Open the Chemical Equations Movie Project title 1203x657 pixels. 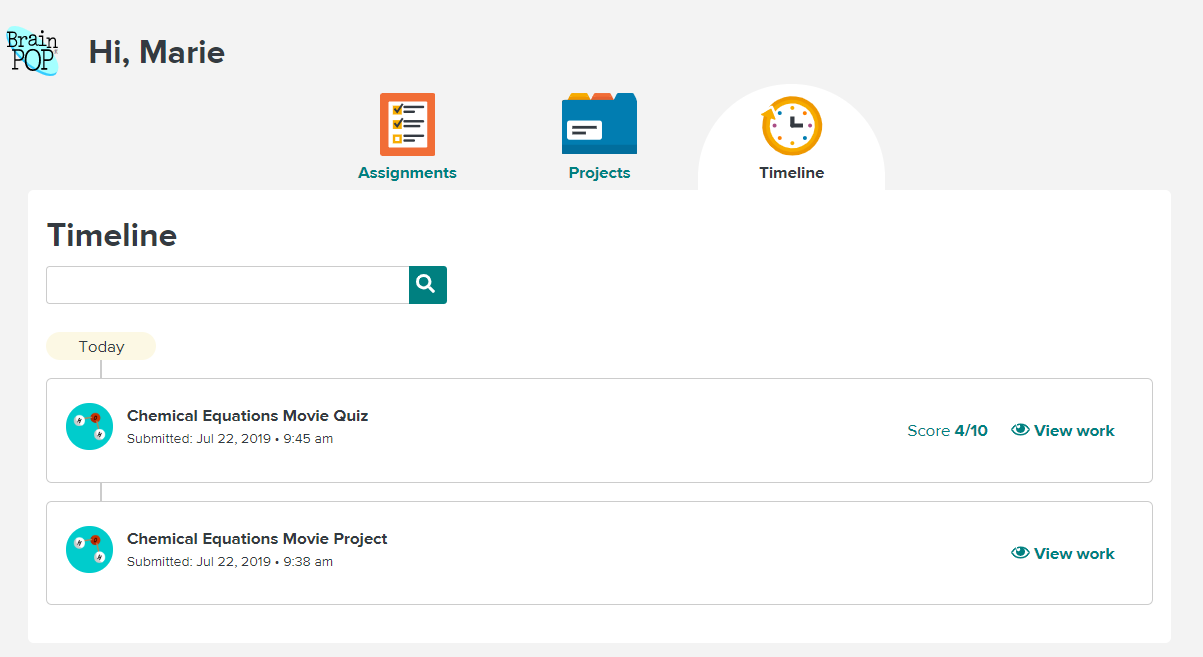[x=257, y=539]
